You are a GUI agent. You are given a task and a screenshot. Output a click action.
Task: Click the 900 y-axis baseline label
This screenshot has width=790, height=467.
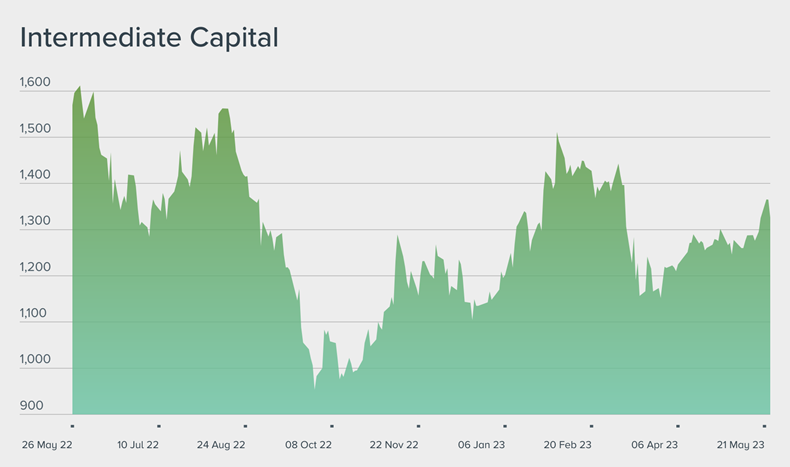[30, 405]
